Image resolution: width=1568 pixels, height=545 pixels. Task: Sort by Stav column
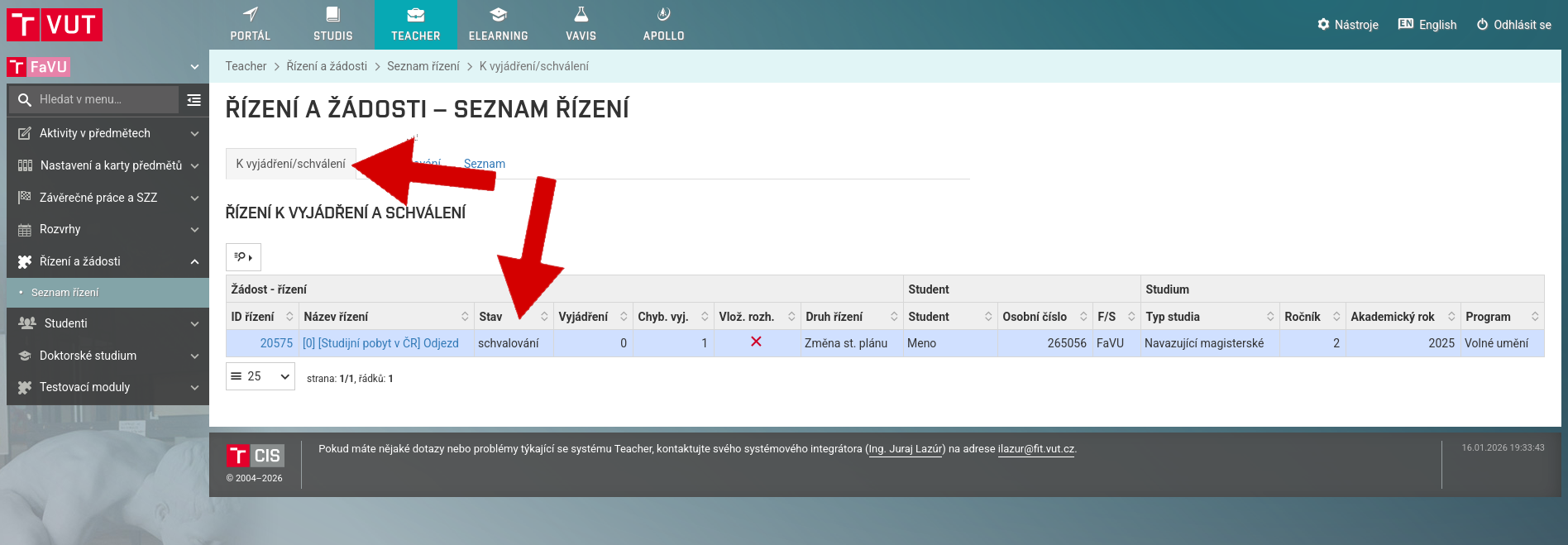(514, 317)
